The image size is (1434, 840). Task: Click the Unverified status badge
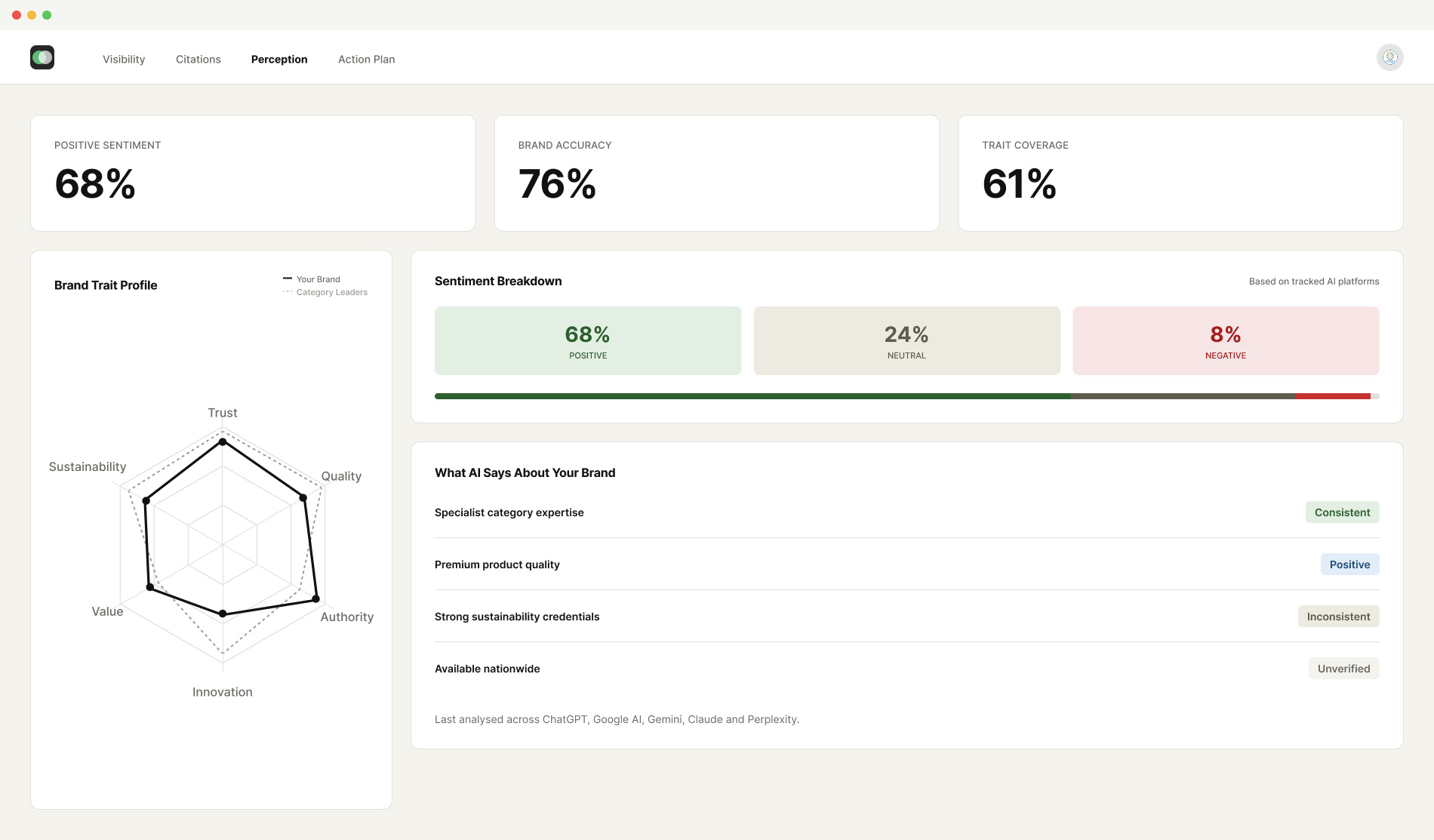pos(1343,669)
